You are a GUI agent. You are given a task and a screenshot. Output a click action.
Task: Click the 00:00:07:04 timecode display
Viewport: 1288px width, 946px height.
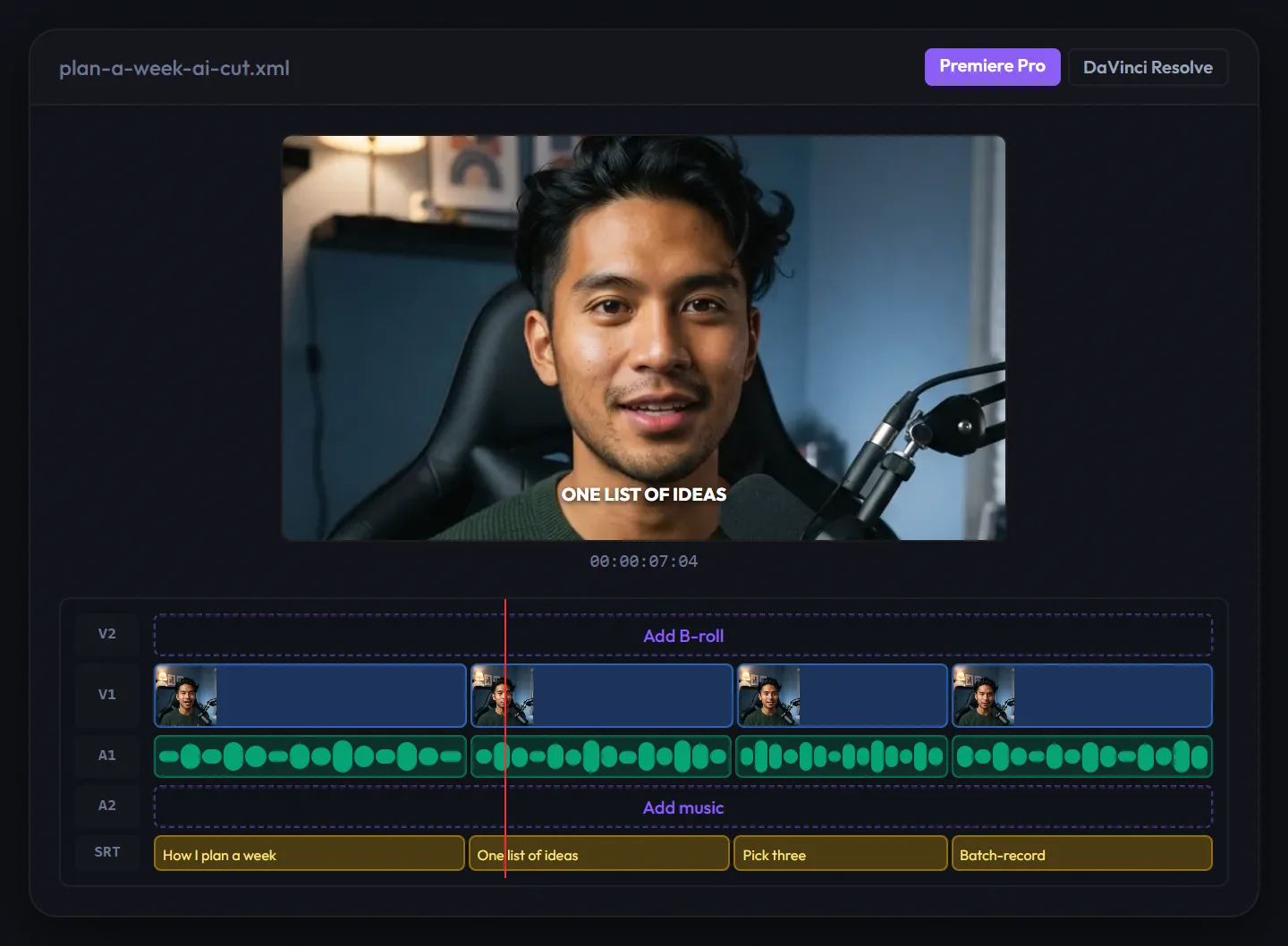[644, 562]
